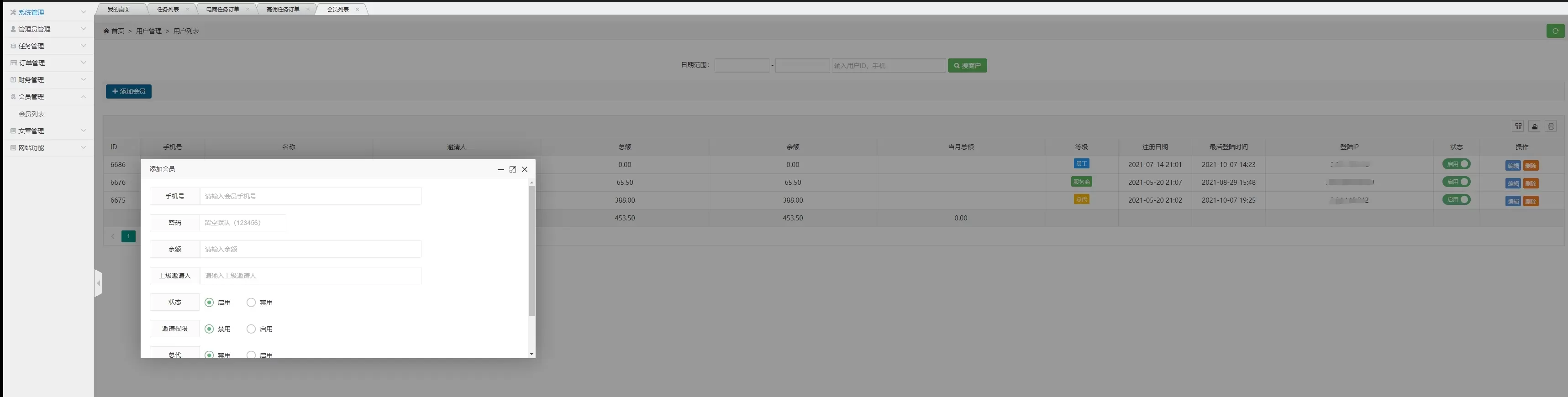
Task: Click the sidebar collapse arrow handle
Action: [x=98, y=283]
